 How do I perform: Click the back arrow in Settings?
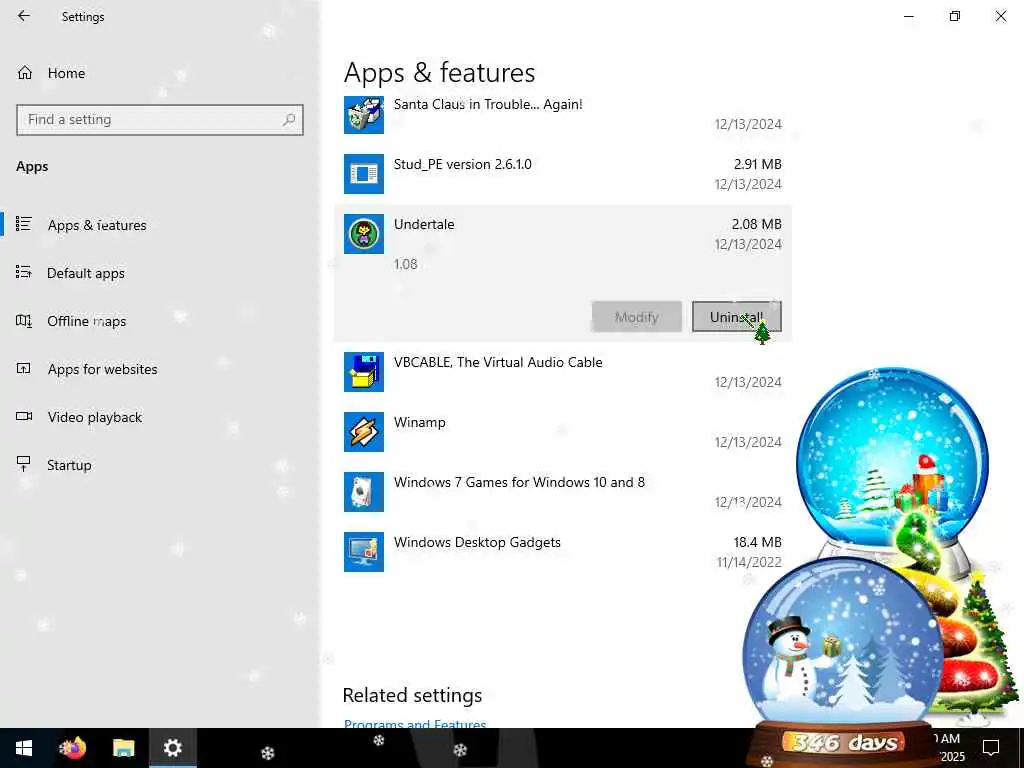point(24,16)
